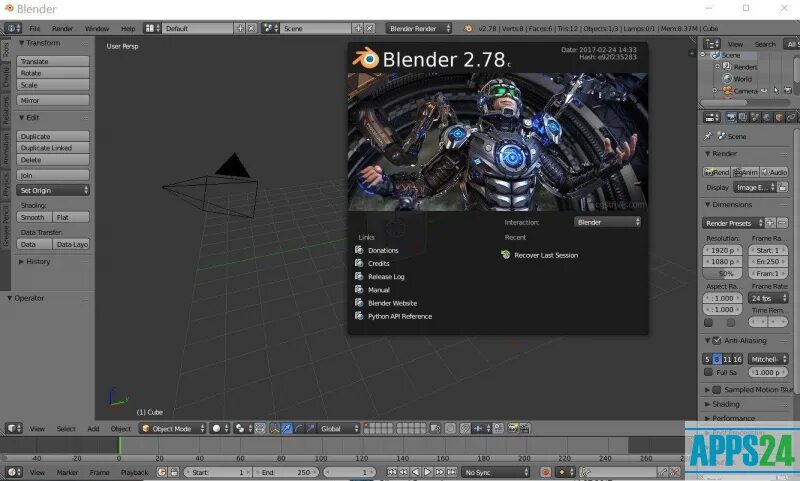Image resolution: width=800 pixels, height=481 pixels.
Task: Expand the History panel
Action: click(35, 261)
